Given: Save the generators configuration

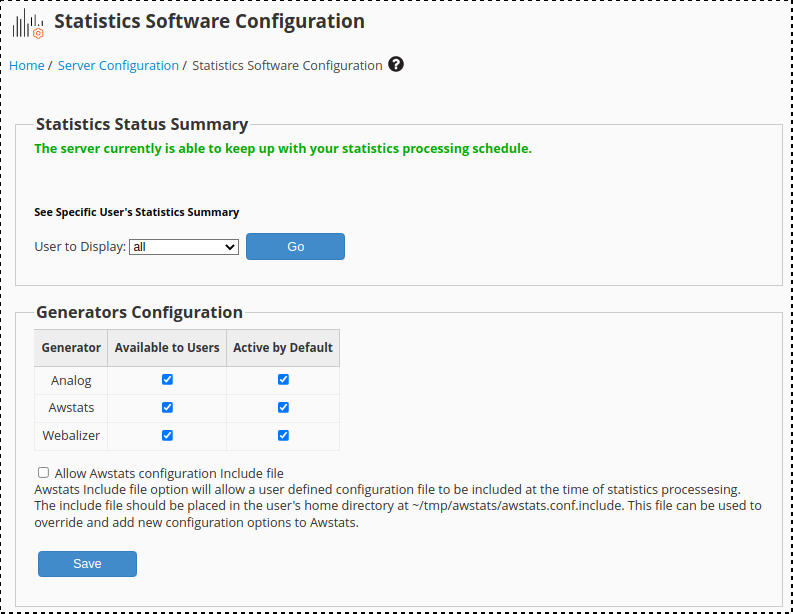Looking at the screenshot, I should point(87,564).
